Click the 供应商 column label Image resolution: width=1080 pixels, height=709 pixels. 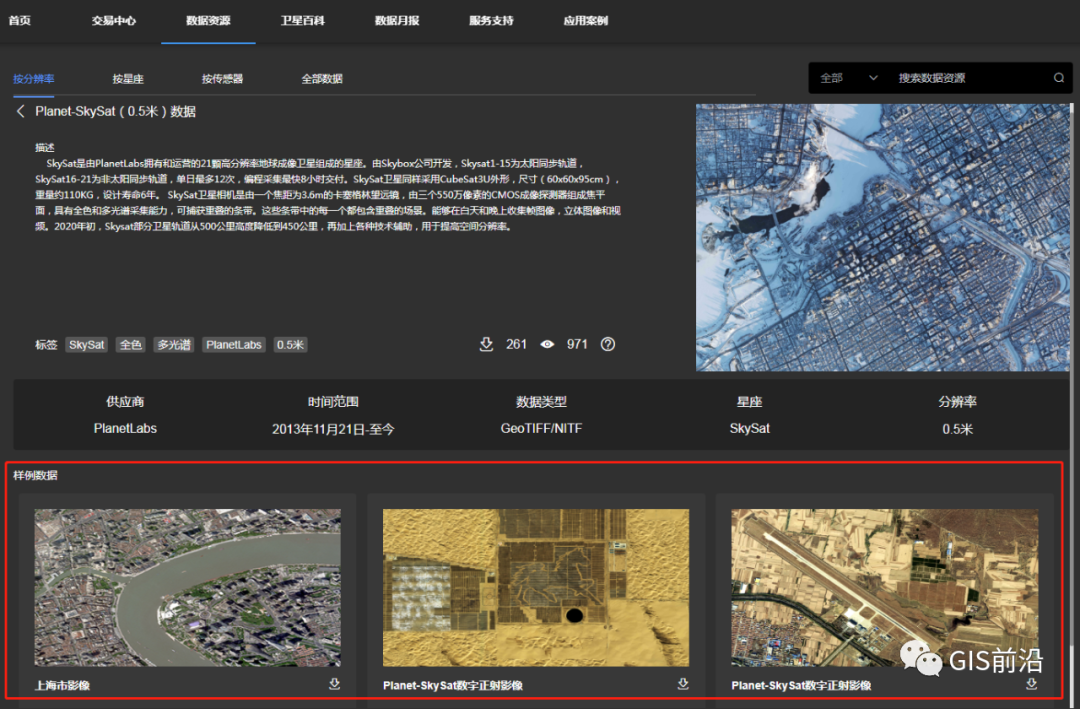(125, 402)
